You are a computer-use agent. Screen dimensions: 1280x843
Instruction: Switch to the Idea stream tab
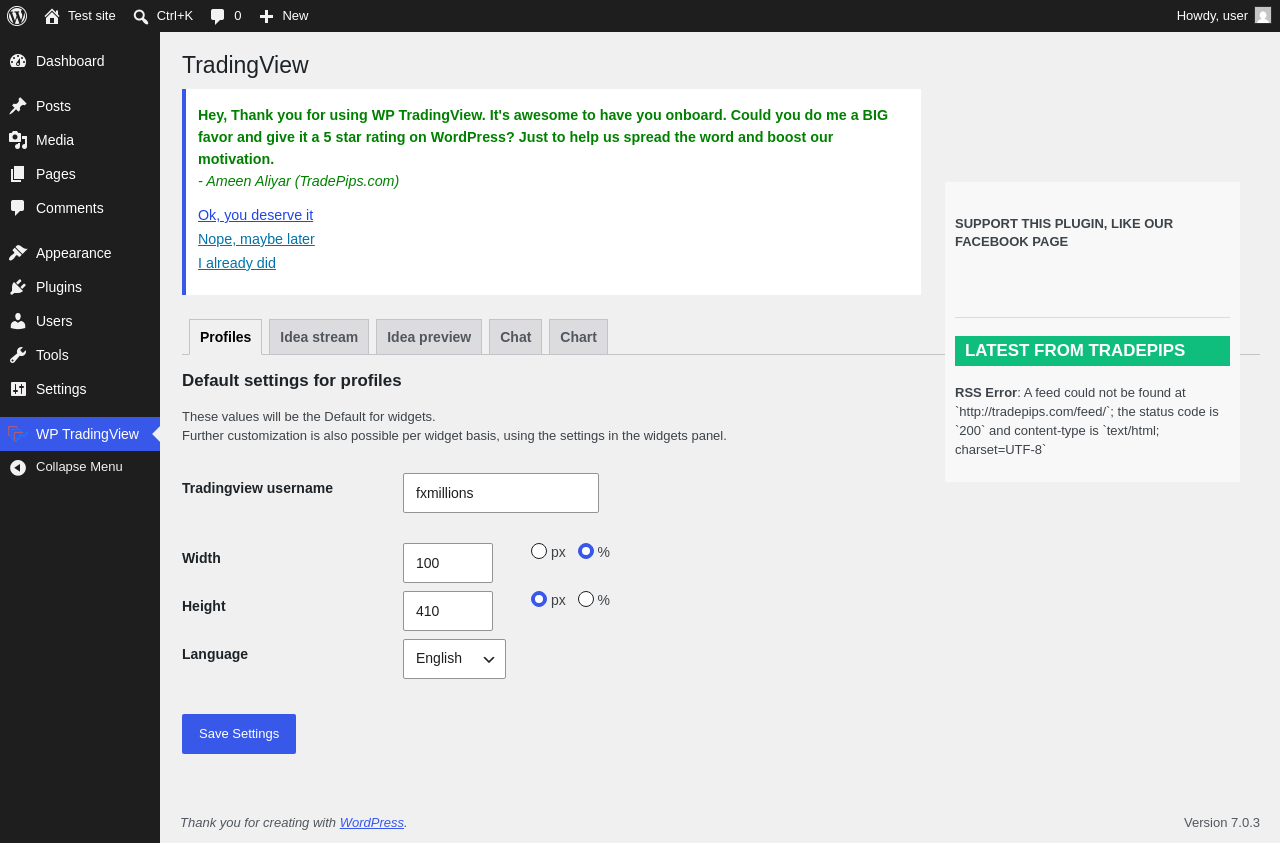pyautogui.click(x=319, y=337)
